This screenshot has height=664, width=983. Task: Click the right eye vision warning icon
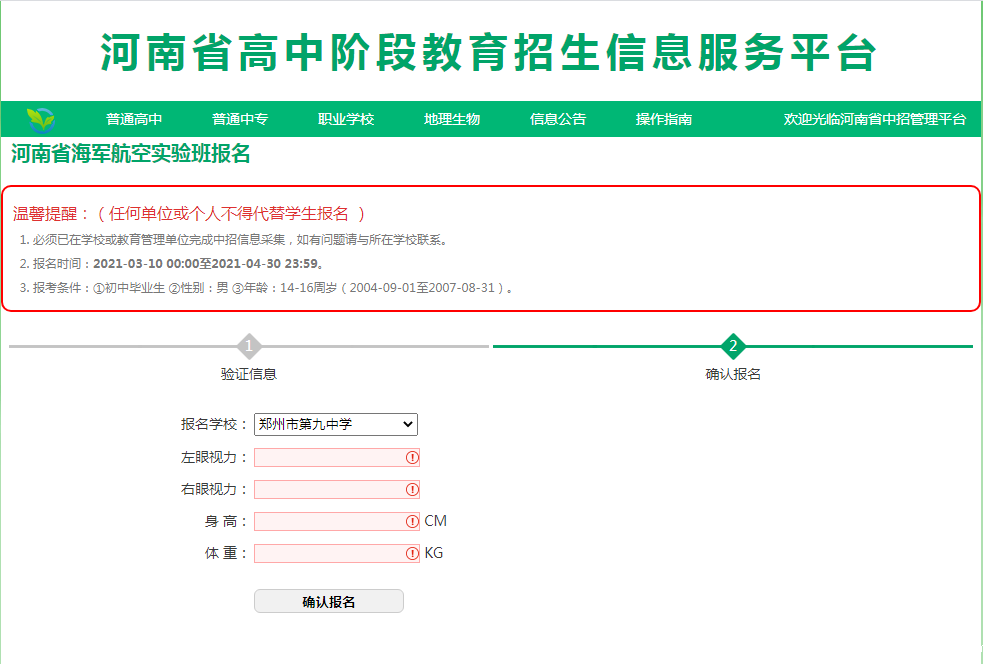(411, 490)
